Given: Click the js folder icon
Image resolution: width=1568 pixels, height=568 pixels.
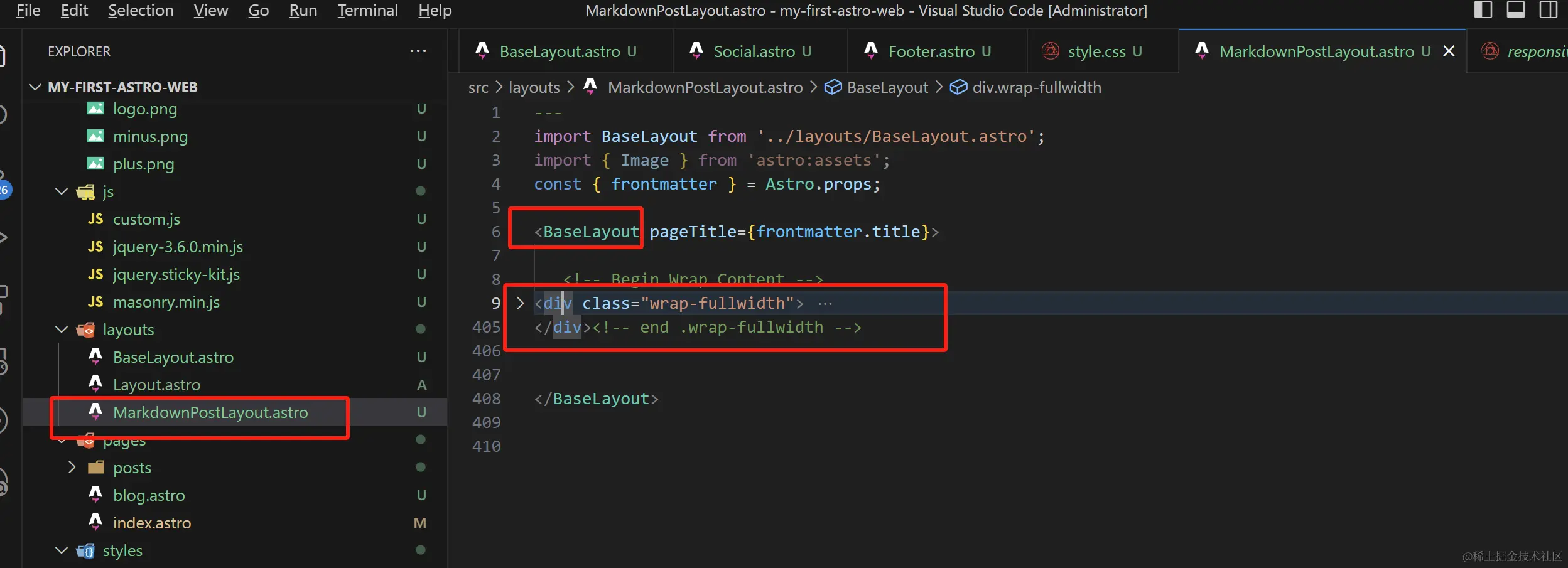Looking at the screenshot, I should point(85,191).
